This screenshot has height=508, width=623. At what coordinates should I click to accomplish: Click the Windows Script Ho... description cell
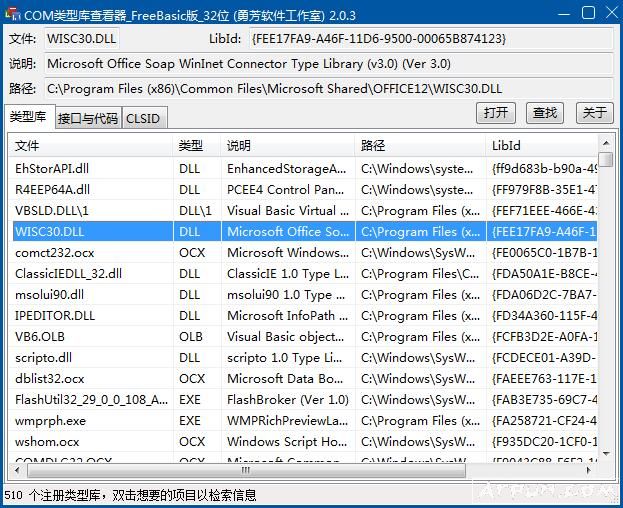point(288,442)
